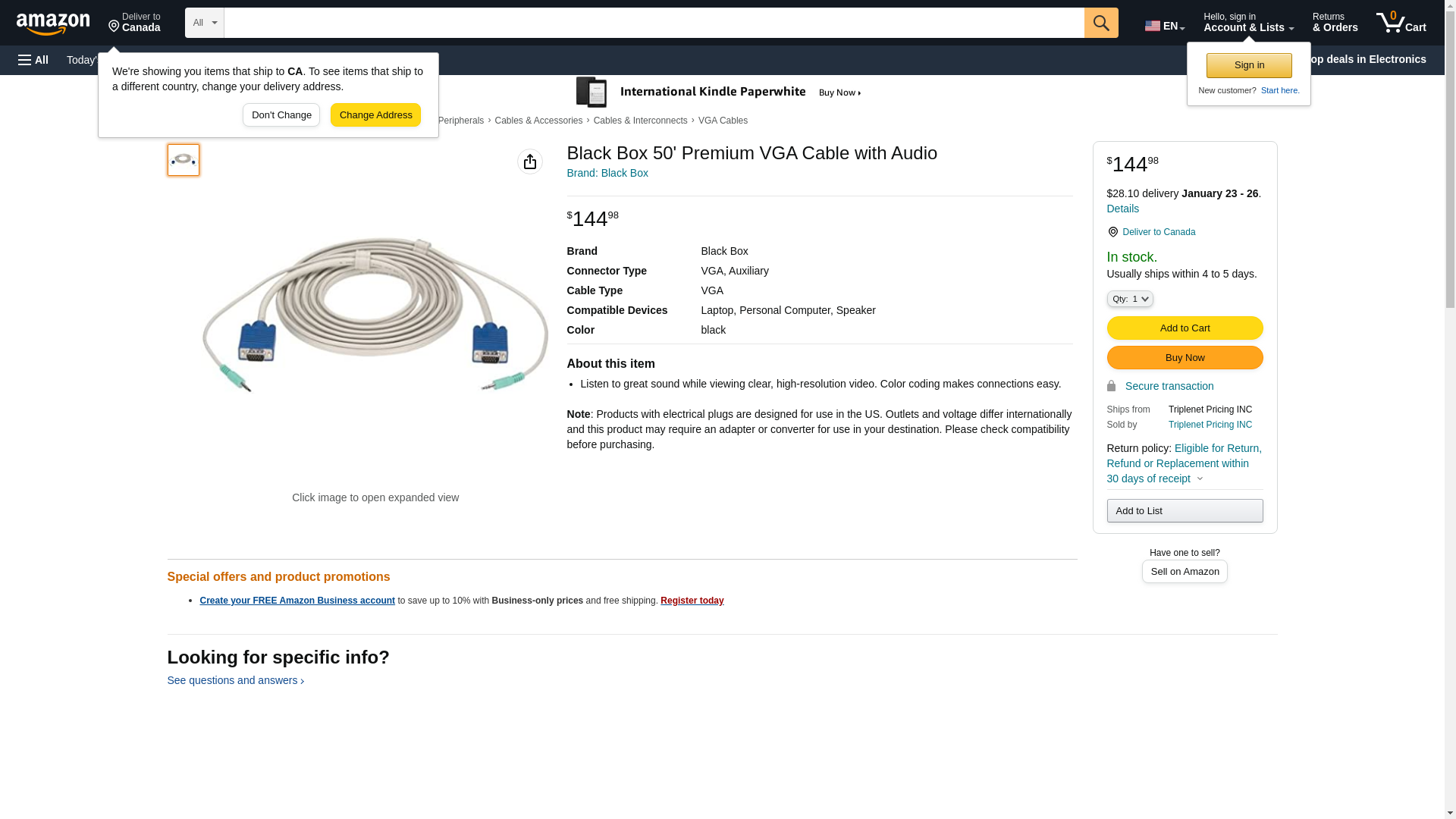Click Triplenet Pricing INC seller link
The height and width of the screenshot is (819, 1456).
(1210, 425)
